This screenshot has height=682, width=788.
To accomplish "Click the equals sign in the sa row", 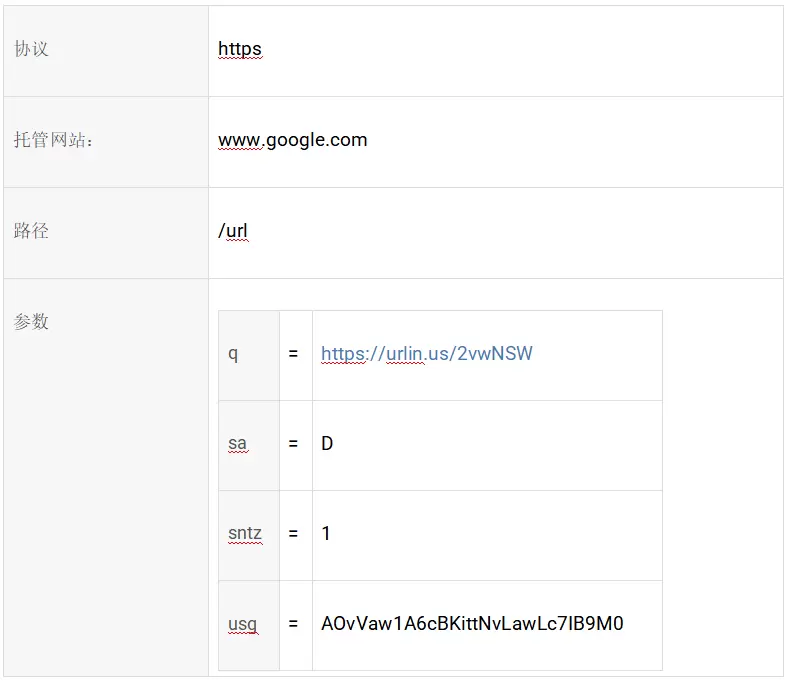I will click(294, 444).
